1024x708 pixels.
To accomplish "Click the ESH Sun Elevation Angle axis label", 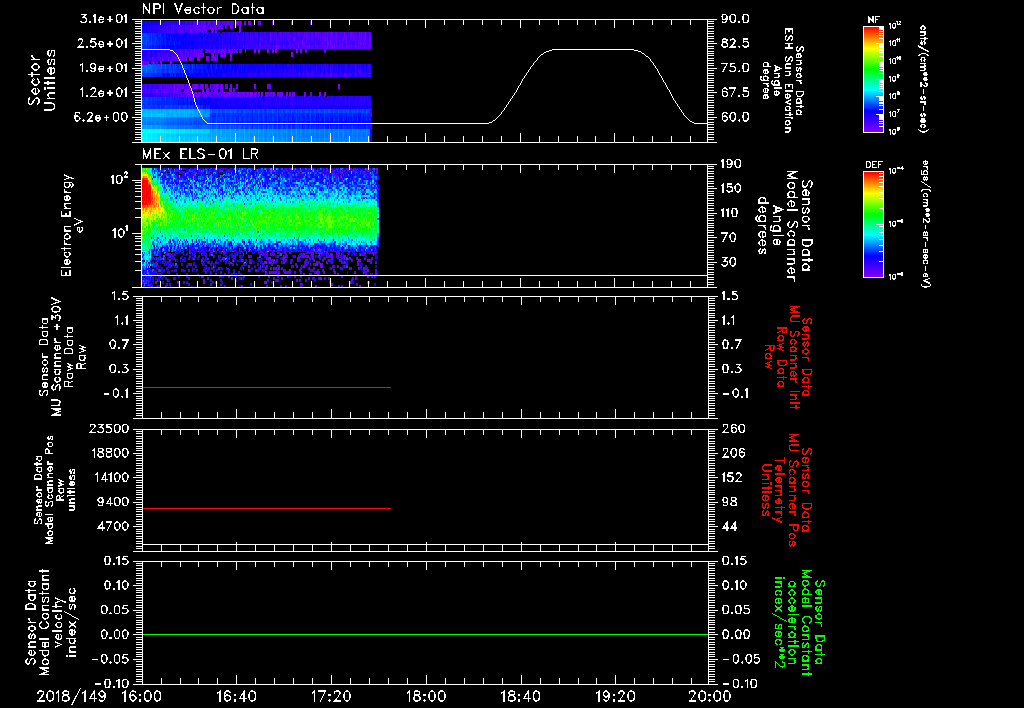I will pyautogui.click(x=783, y=80).
